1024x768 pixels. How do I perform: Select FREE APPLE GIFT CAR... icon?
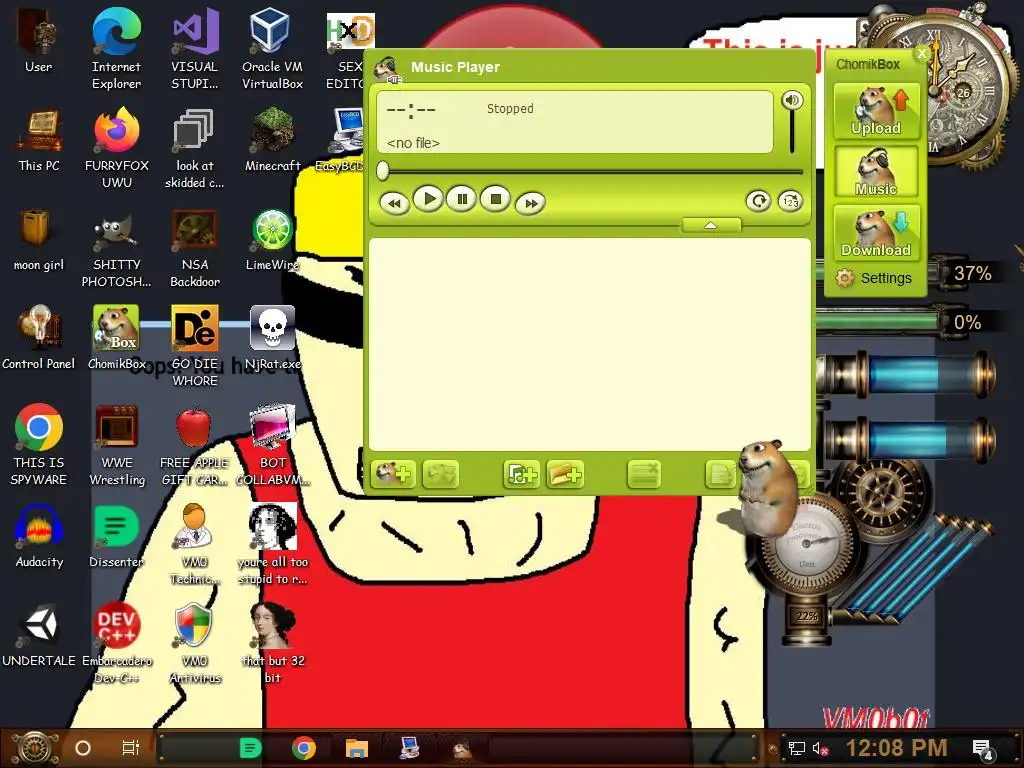(195, 445)
